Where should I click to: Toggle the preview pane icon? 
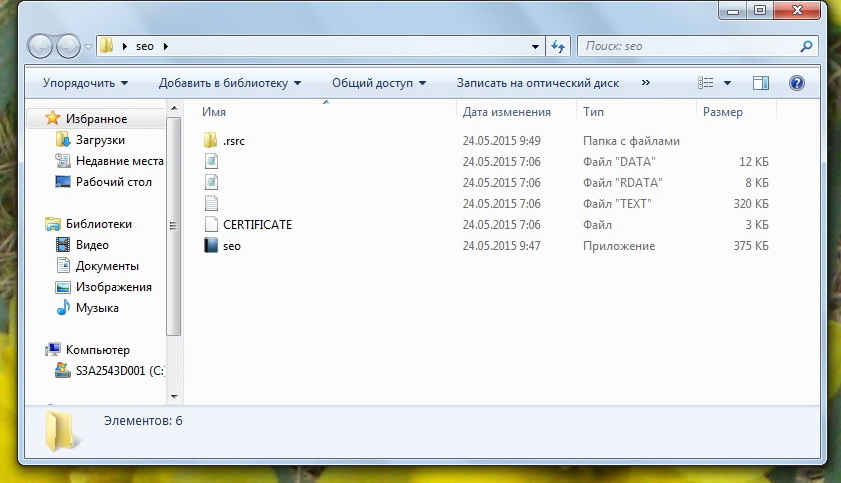pyautogui.click(x=761, y=83)
